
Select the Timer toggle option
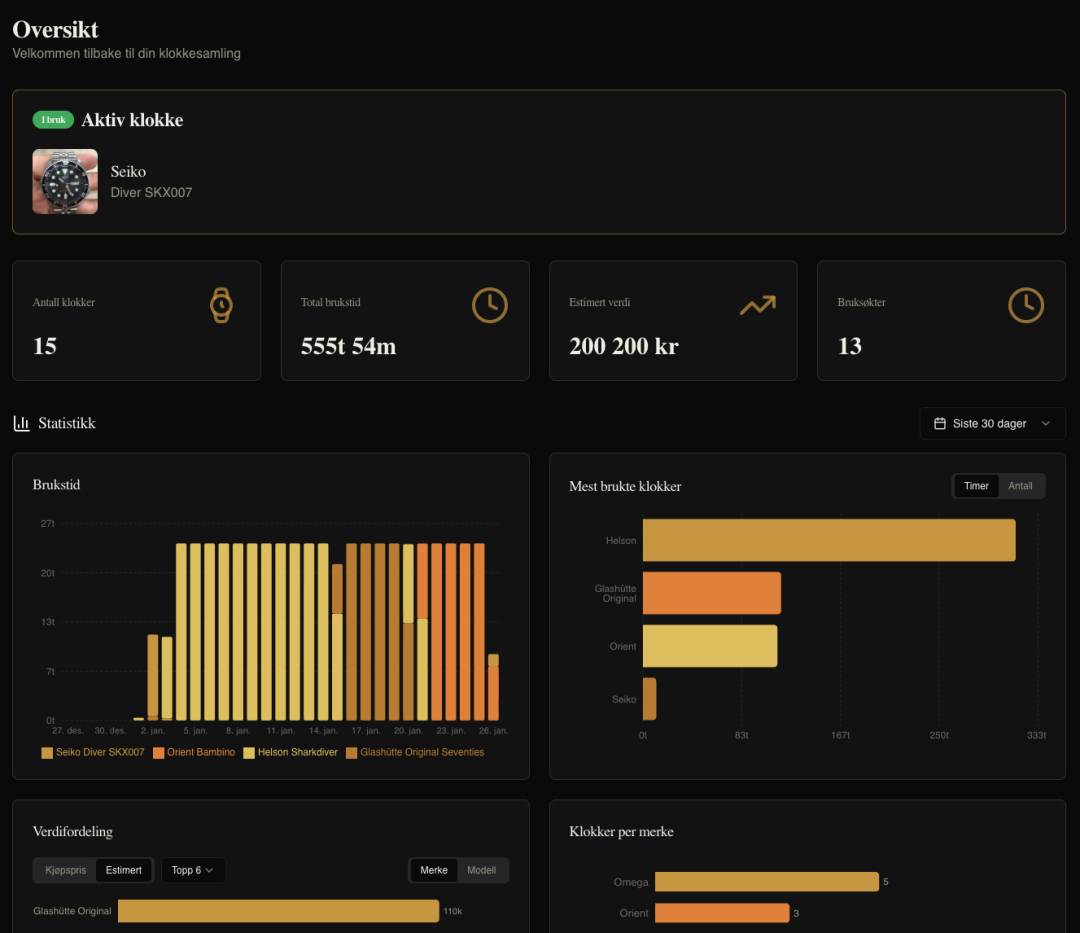click(x=976, y=486)
